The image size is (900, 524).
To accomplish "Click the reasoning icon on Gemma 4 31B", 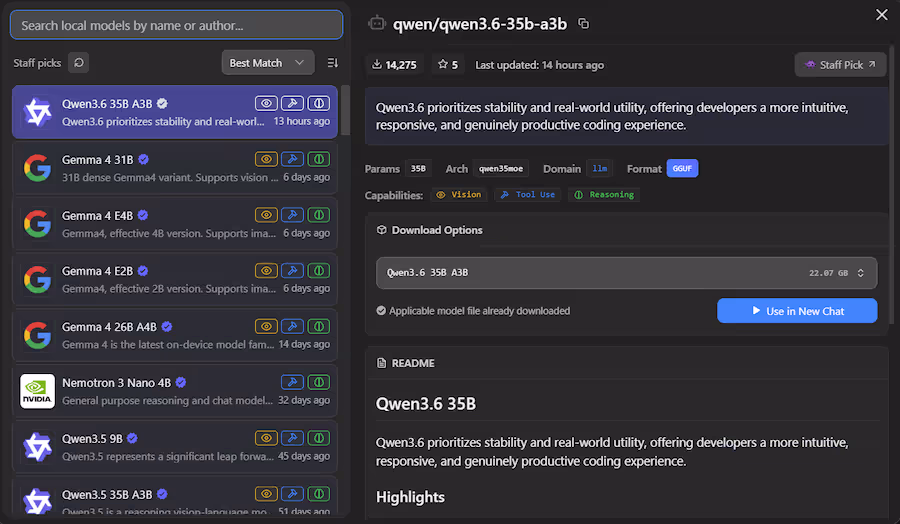I will [x=319, y=159].
